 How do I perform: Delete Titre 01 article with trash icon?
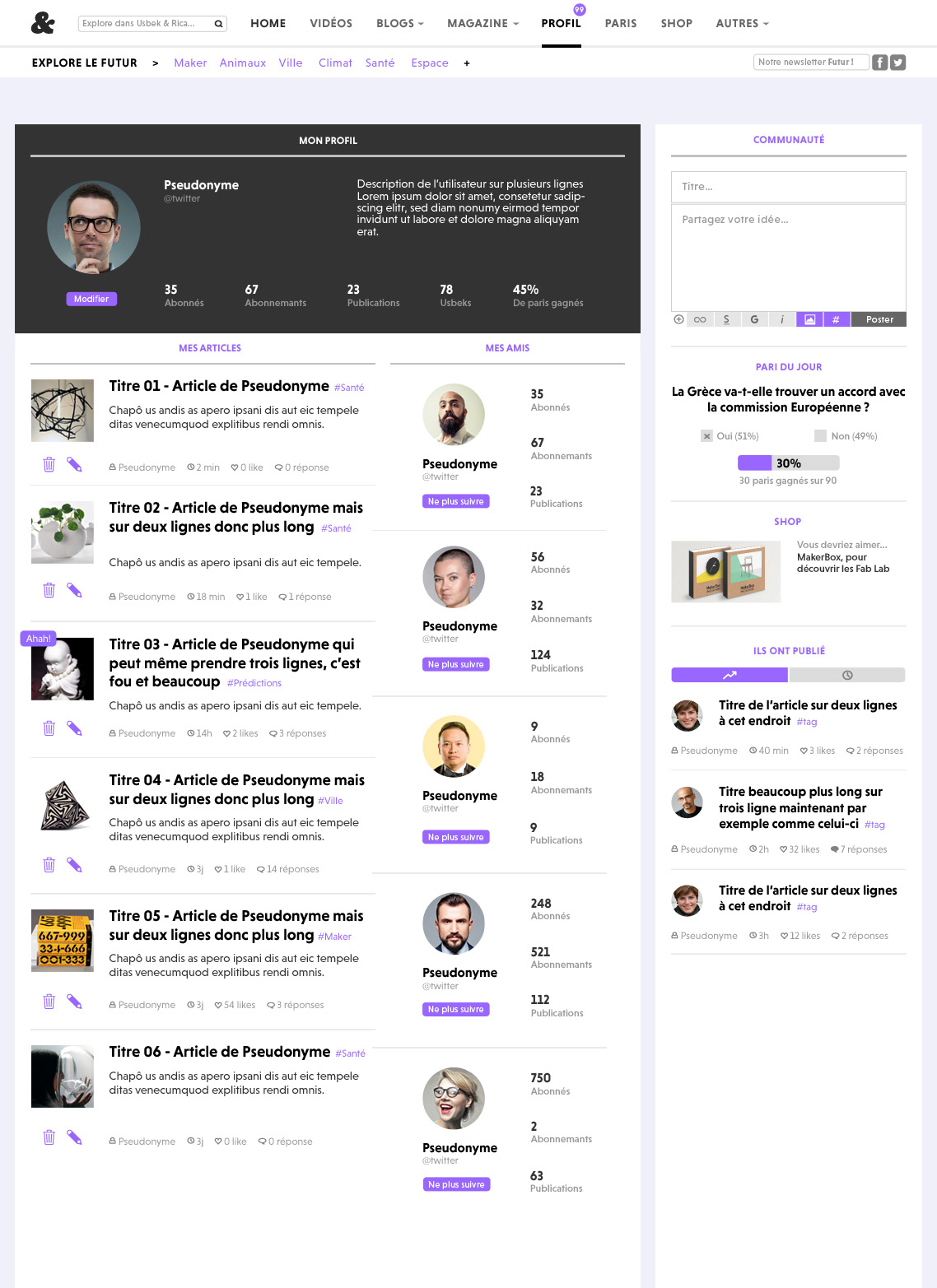click(x=49, y=464)
